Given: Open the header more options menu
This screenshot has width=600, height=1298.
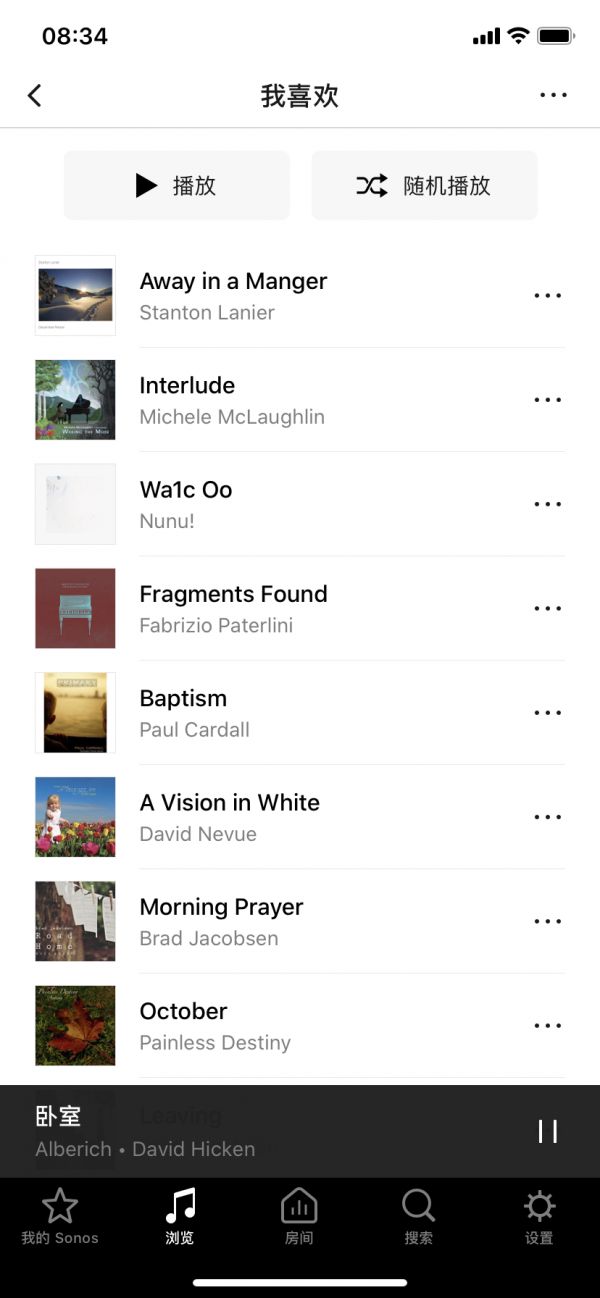Looking at the screenshot, I should point(553,96).
